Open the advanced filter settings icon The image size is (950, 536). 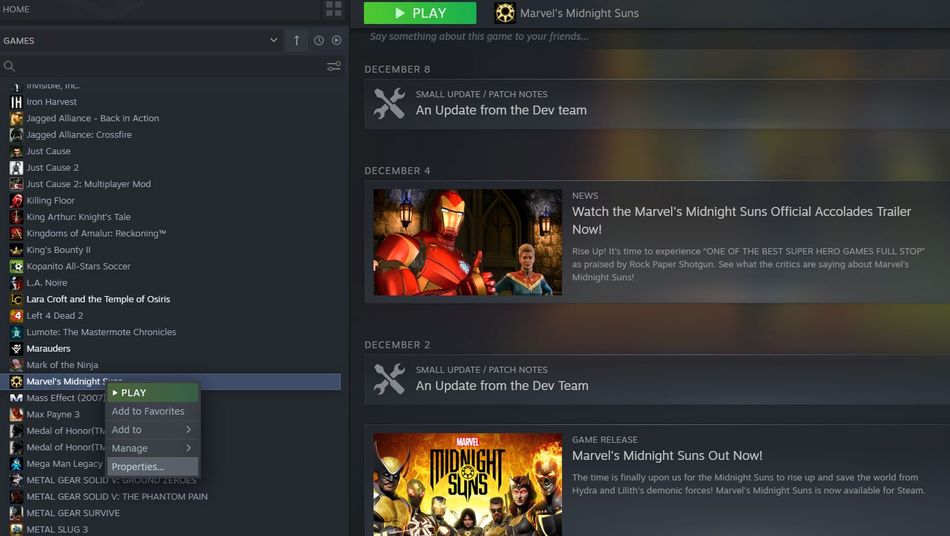click(x=334, y=66)
